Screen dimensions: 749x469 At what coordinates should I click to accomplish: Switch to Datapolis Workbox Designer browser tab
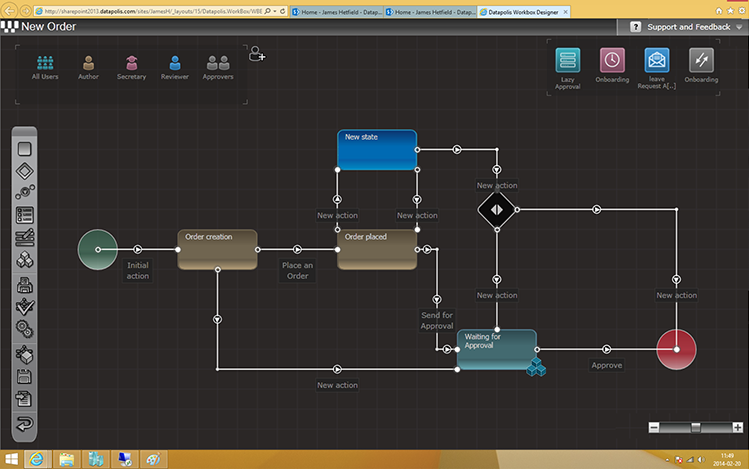(524, 12)
